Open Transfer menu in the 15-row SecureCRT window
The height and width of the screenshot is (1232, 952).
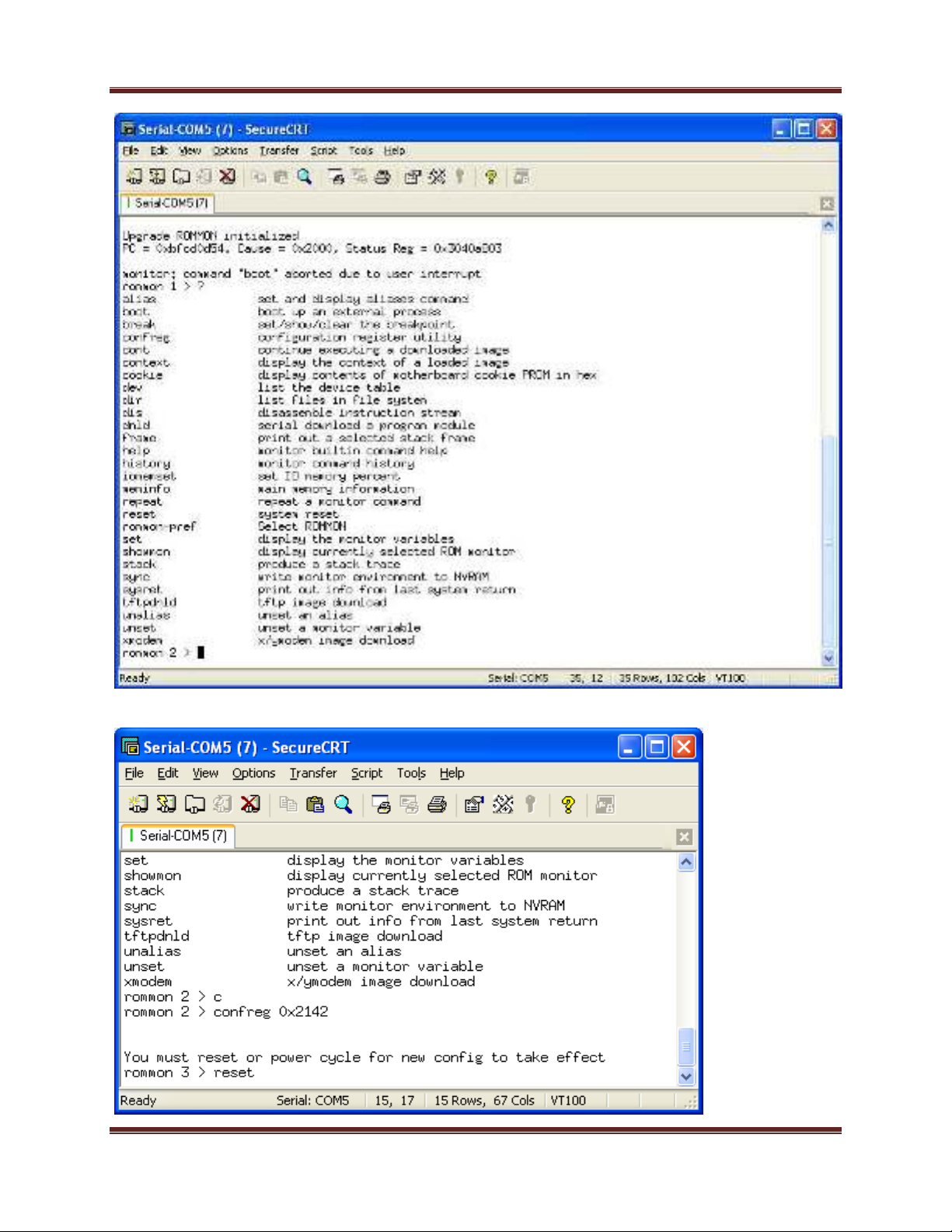click(313, 773)
